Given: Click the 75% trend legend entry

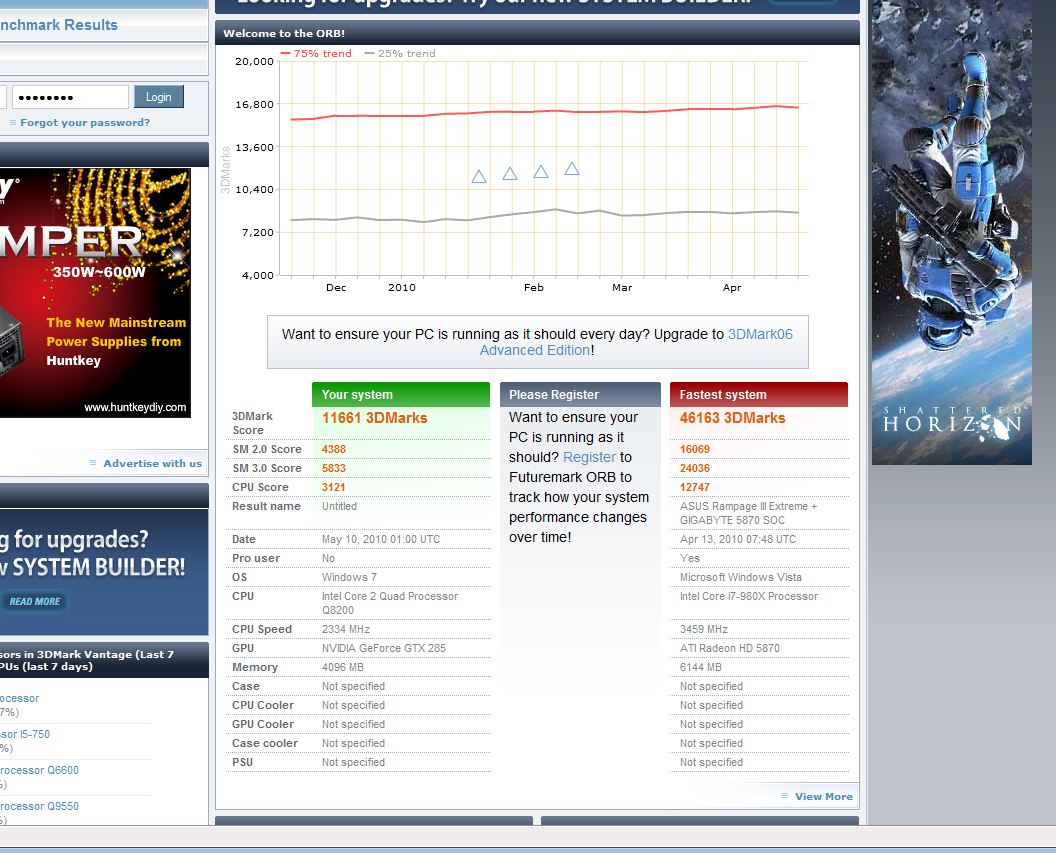Looking at the screenshot, I should tap(316, 53).
